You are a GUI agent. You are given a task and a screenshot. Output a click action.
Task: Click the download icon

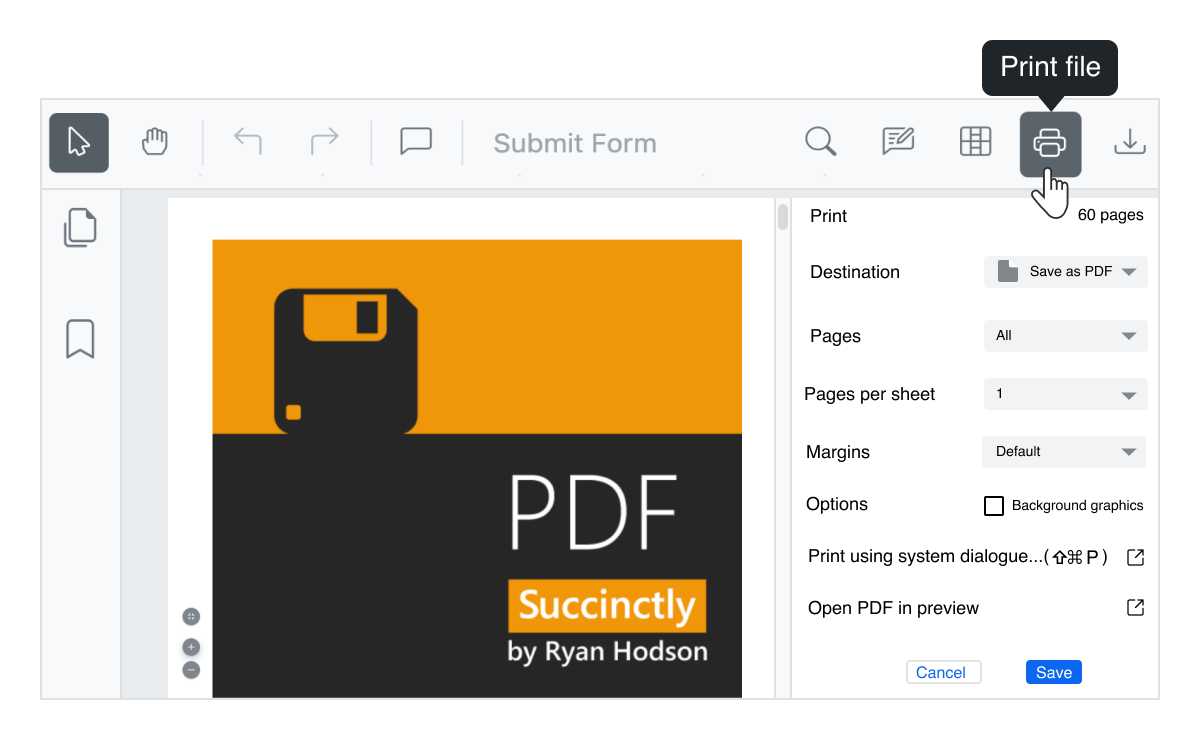pos(1129,142)
